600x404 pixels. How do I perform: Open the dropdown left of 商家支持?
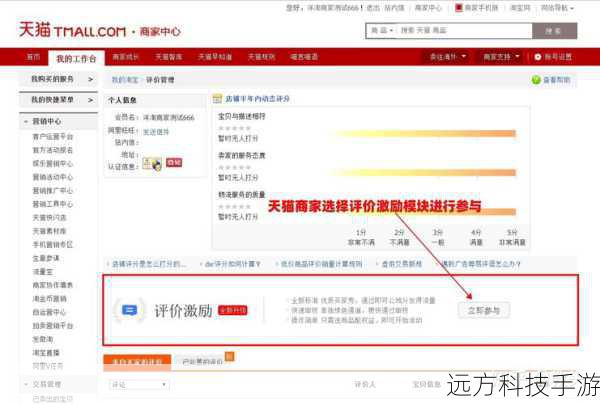(x=447, y=57)
